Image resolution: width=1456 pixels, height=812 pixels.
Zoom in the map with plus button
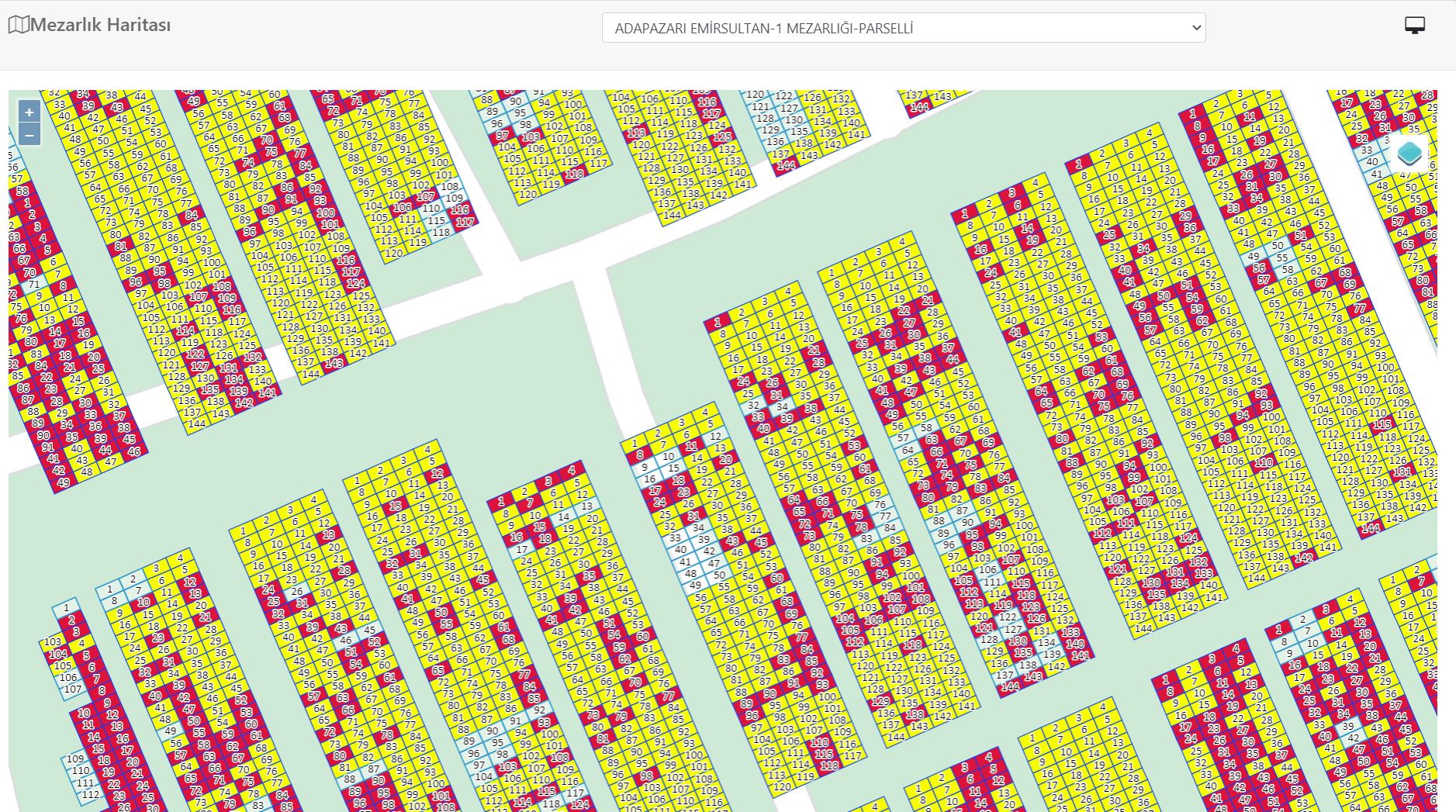coord(29,112)
